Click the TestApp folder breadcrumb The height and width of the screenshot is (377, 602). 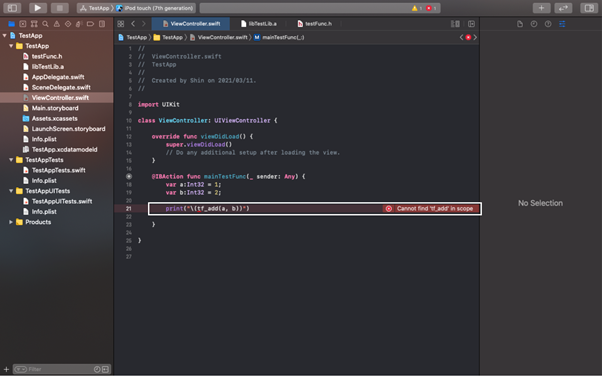[168, 37]
